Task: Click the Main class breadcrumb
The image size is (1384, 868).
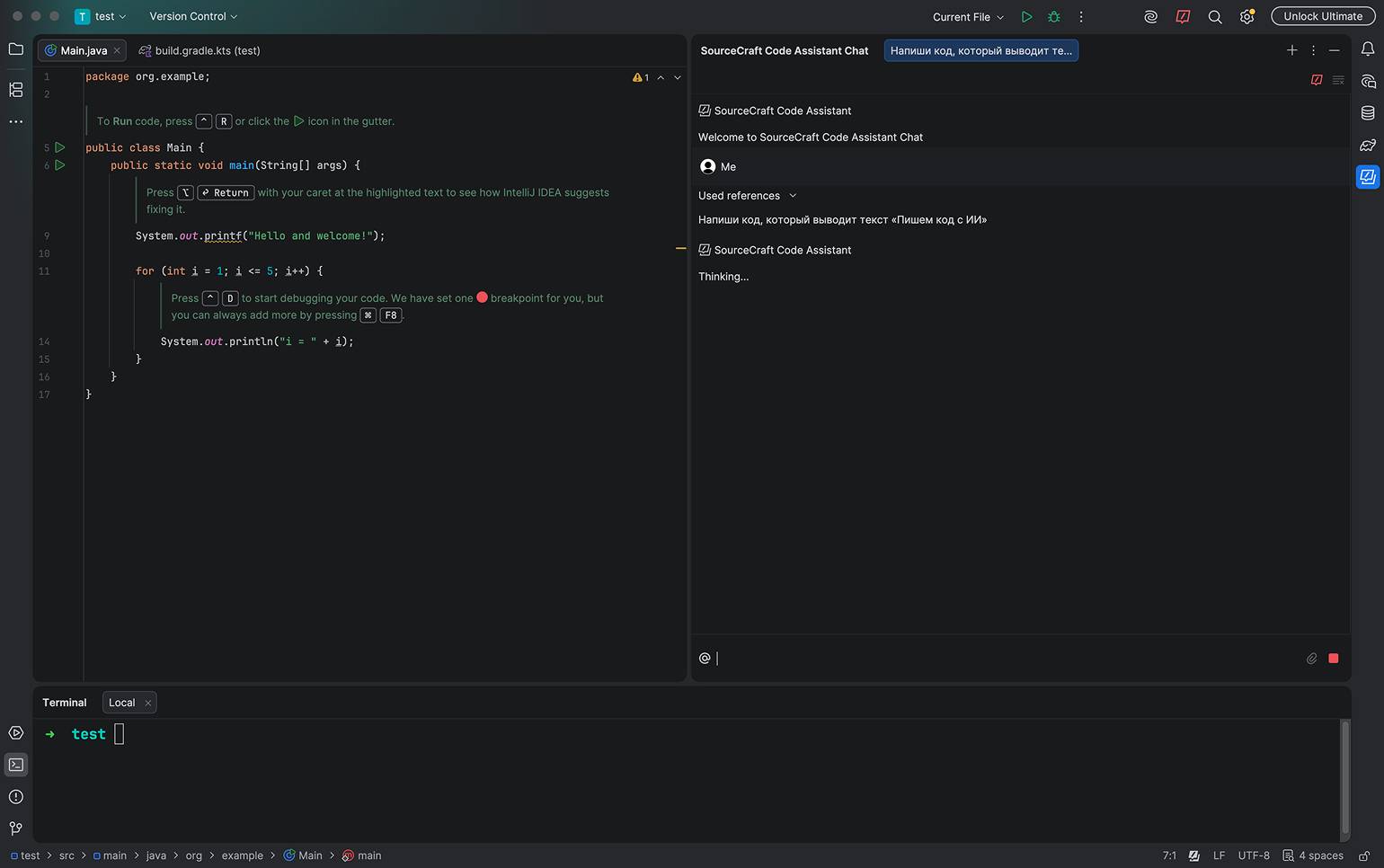Action: pyautogui.click(x=303, y=856)
